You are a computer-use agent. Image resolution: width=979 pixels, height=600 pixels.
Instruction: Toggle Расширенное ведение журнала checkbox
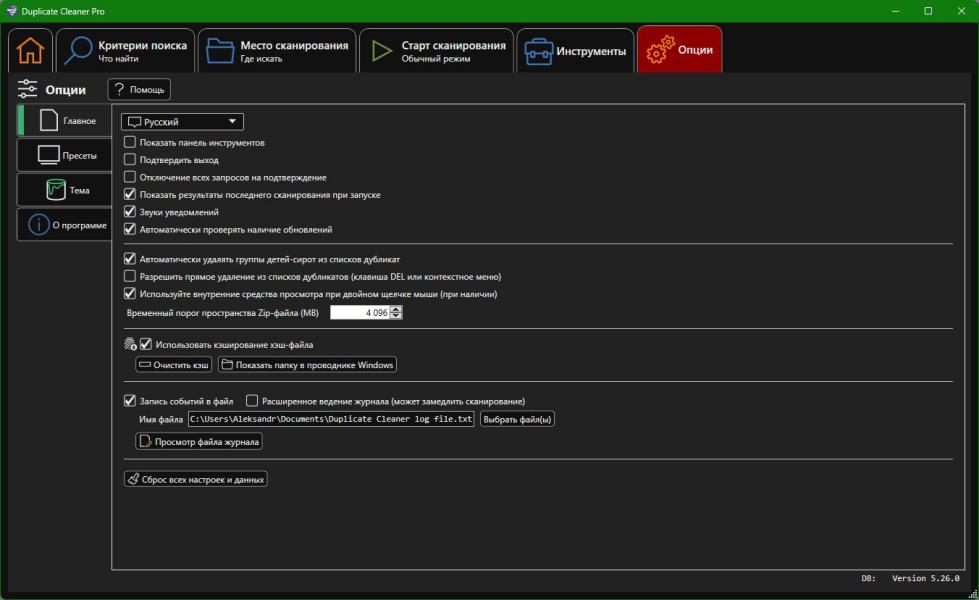tap(252, 401)
